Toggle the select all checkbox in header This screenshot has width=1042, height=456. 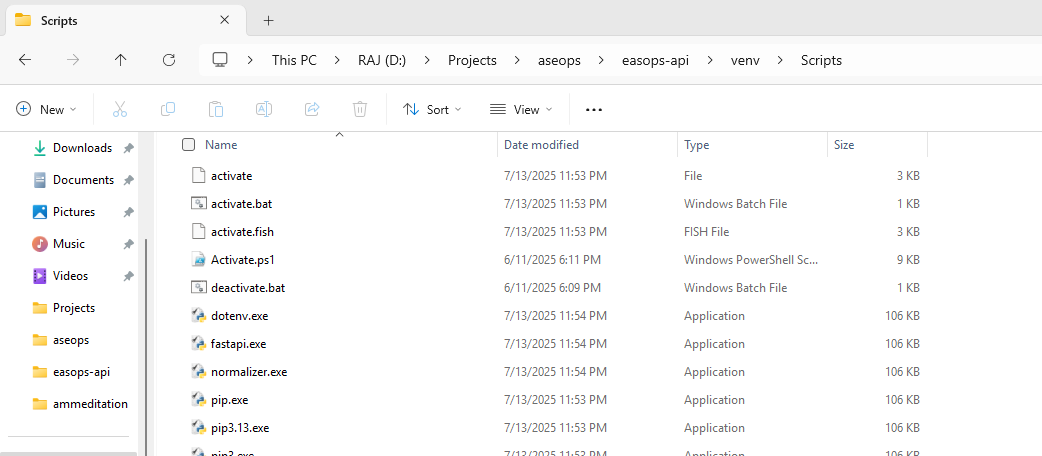tap(189, 145)
